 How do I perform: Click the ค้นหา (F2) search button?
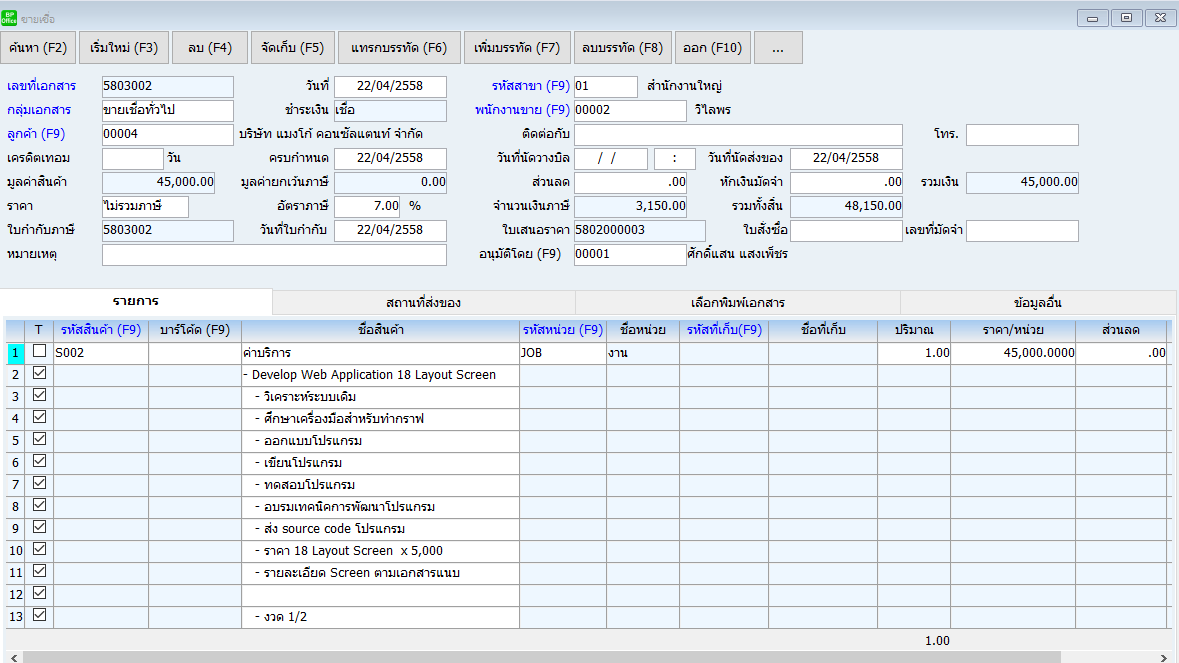tap(38, 47)
